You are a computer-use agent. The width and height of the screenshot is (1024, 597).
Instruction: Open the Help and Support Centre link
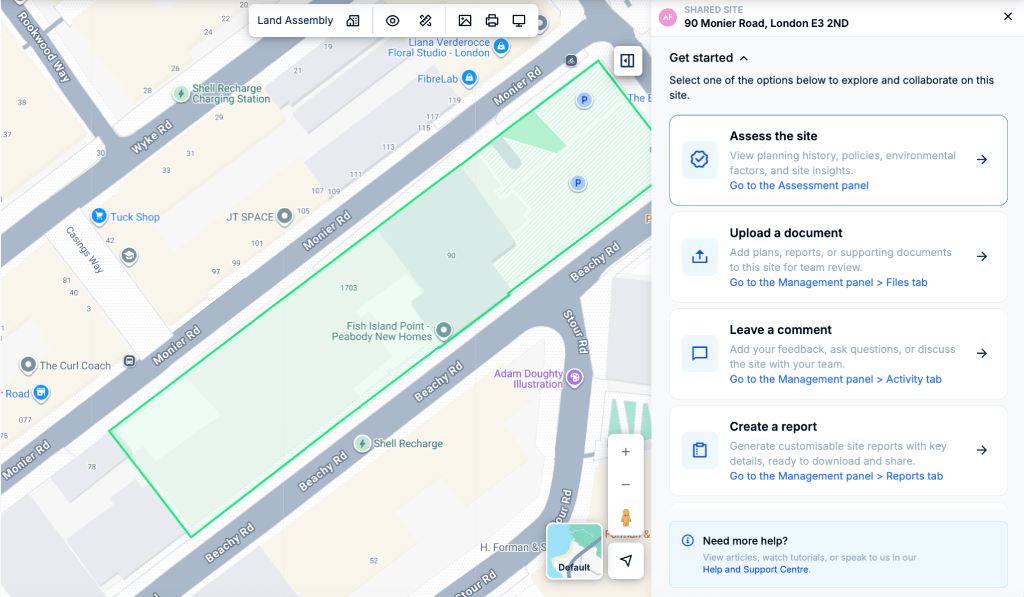[x=755, y=570]
